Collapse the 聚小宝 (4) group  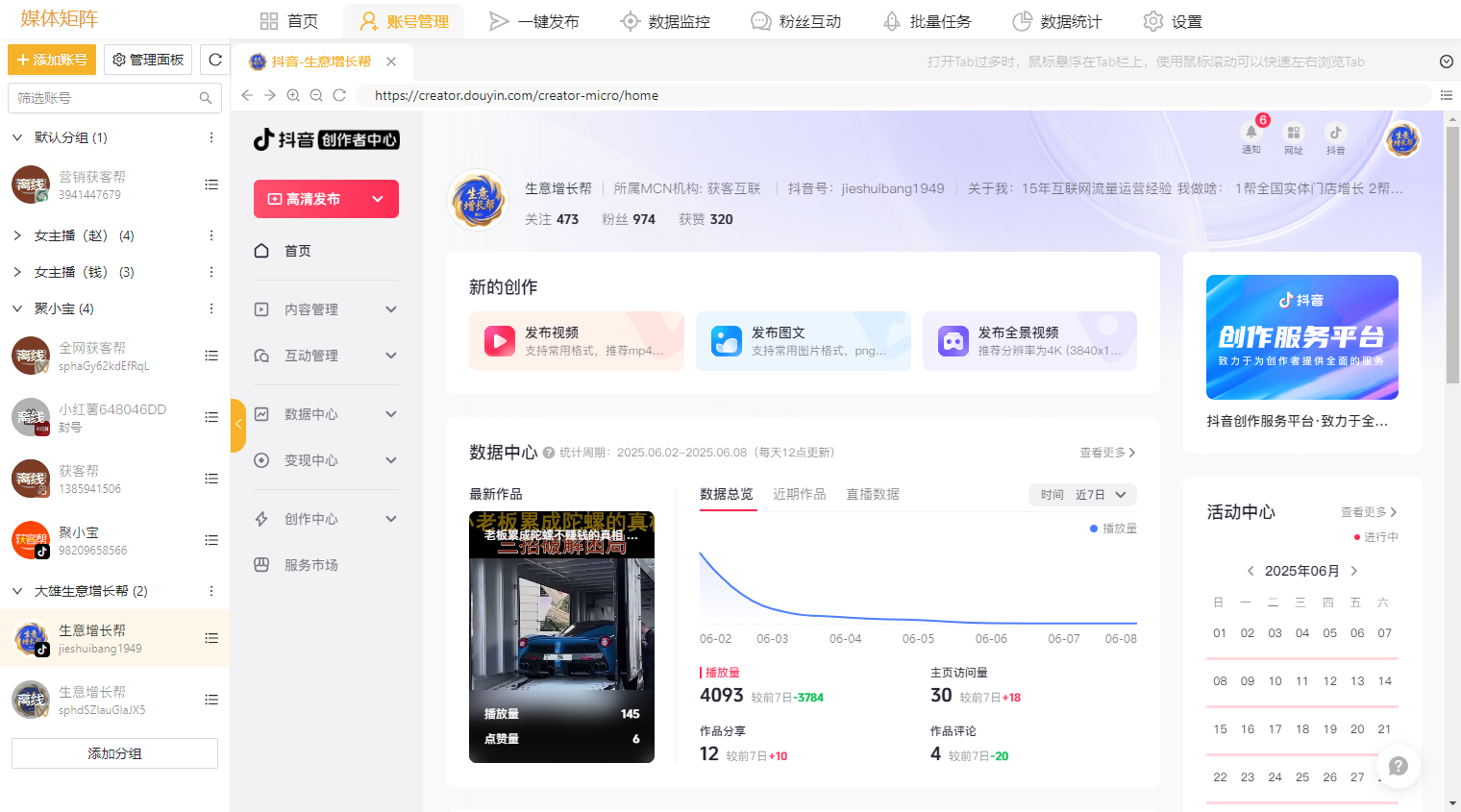pyautogui.click(x=17, y=308)
